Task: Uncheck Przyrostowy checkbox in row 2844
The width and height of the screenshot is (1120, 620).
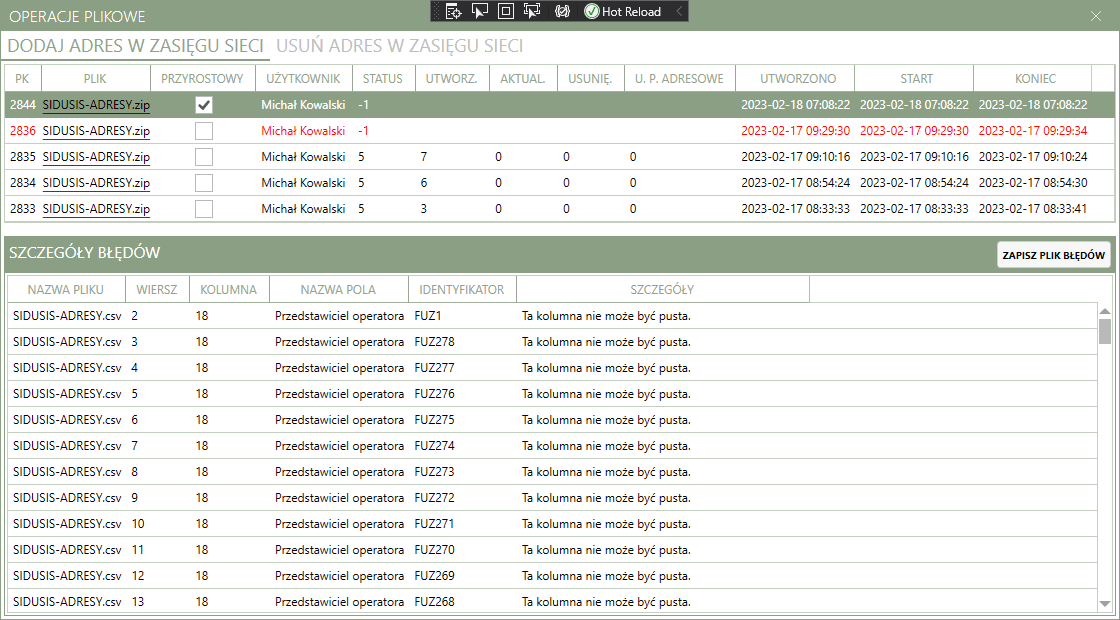Action: [x=204, y=105]
